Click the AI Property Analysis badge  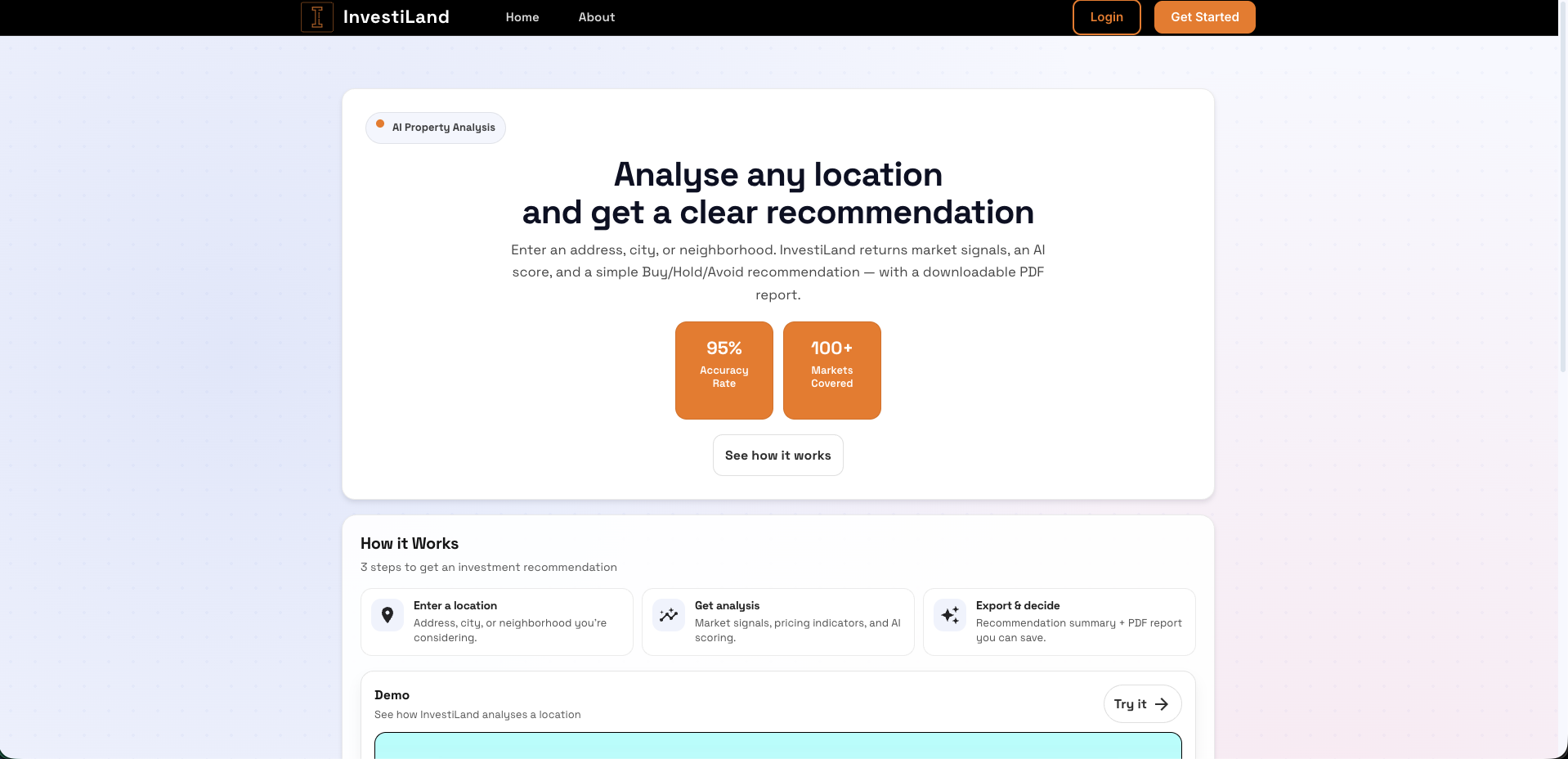(x=436, y=128)
